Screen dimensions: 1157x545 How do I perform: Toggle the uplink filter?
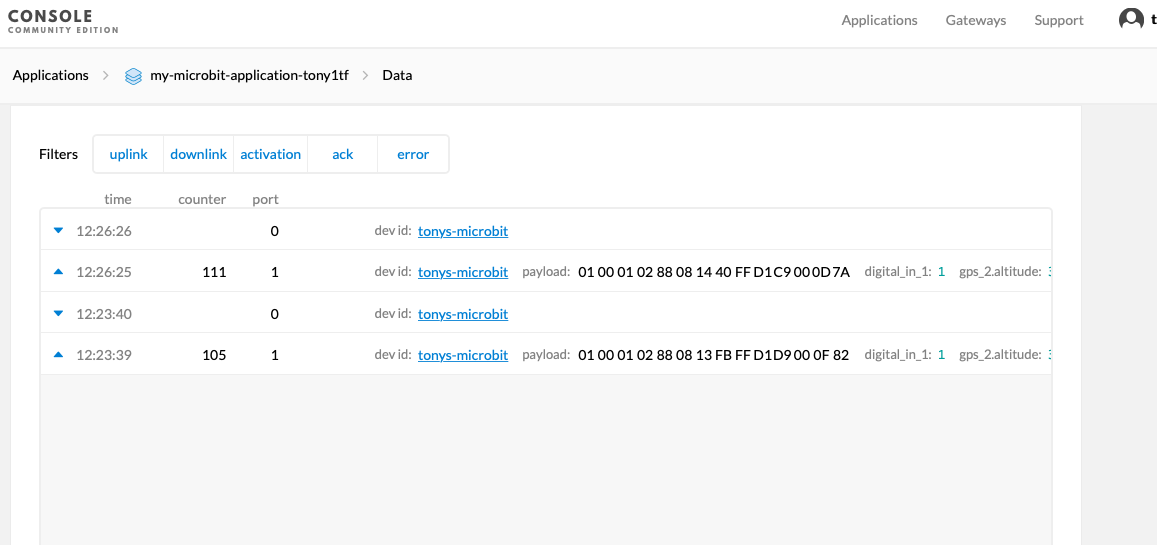128,154
